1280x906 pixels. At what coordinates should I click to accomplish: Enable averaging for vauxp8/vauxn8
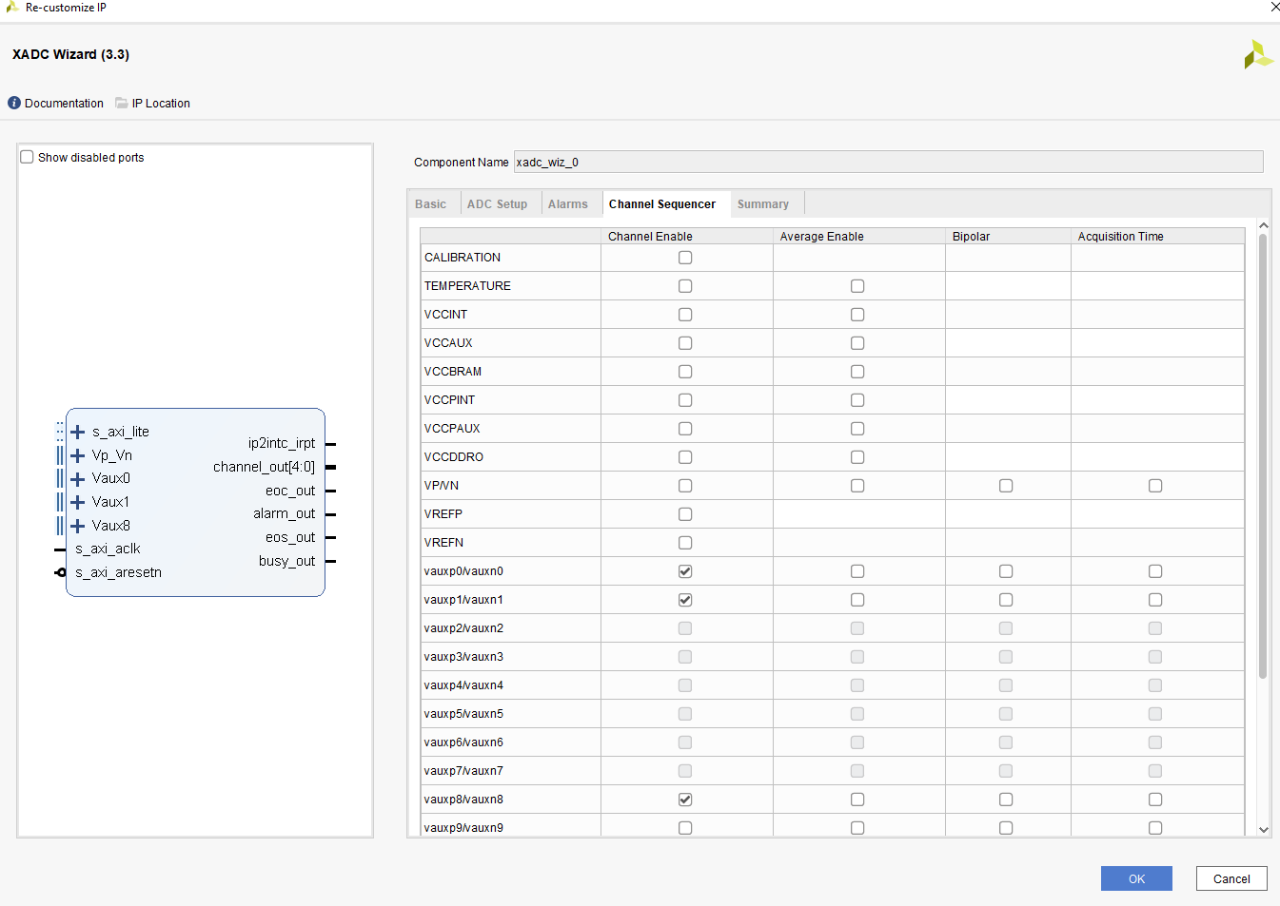tap(857, 799)
